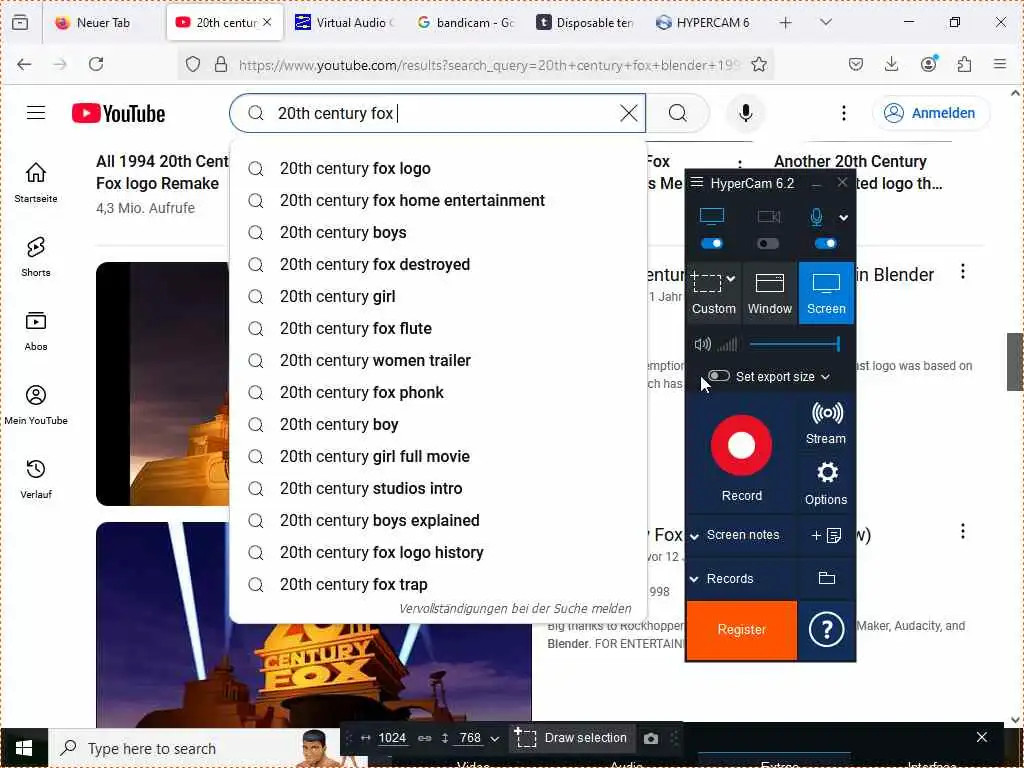Open Abos in the YouTube sidebar

pyautogui.click(x=36, y=330)
